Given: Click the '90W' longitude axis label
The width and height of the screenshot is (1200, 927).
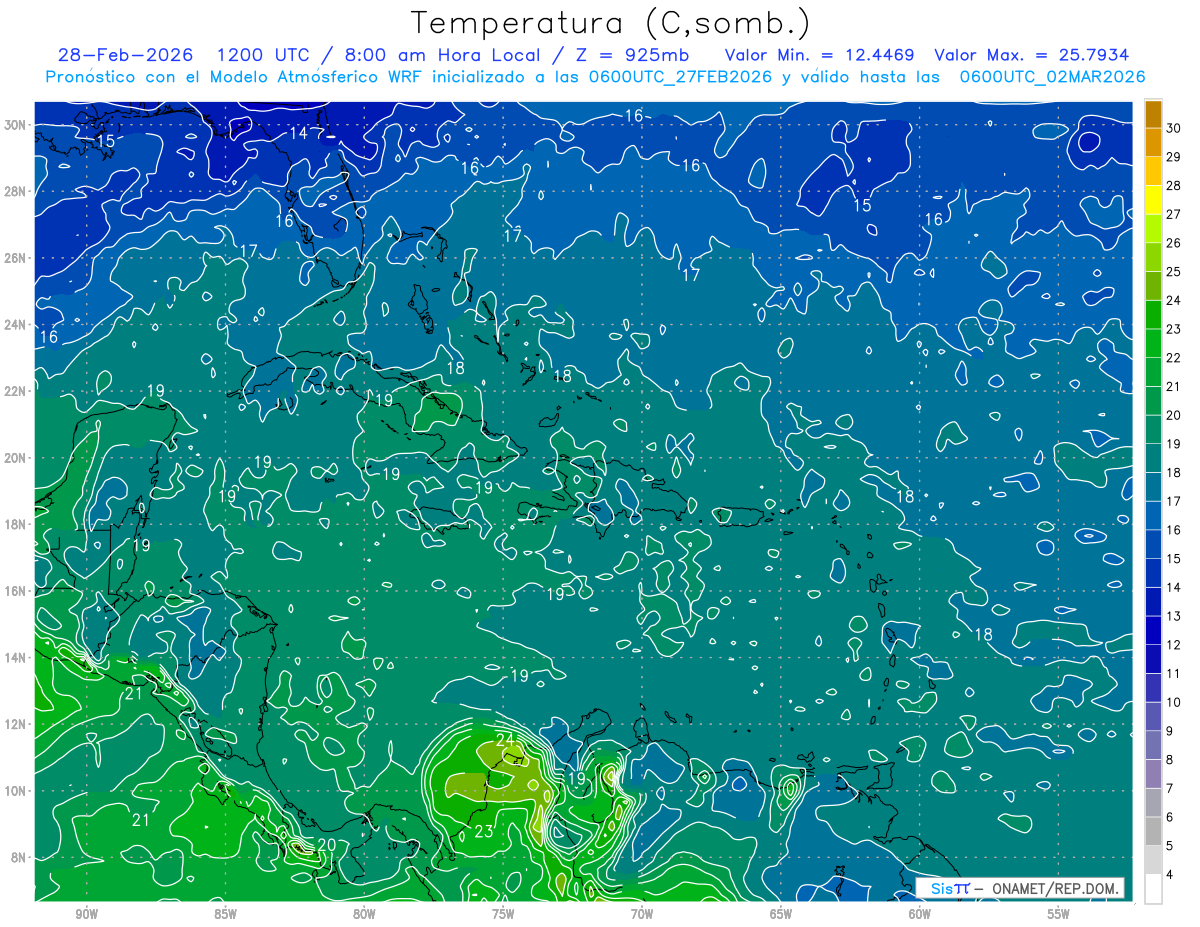Looking at the screenshot, I should (x=86, y=914).
